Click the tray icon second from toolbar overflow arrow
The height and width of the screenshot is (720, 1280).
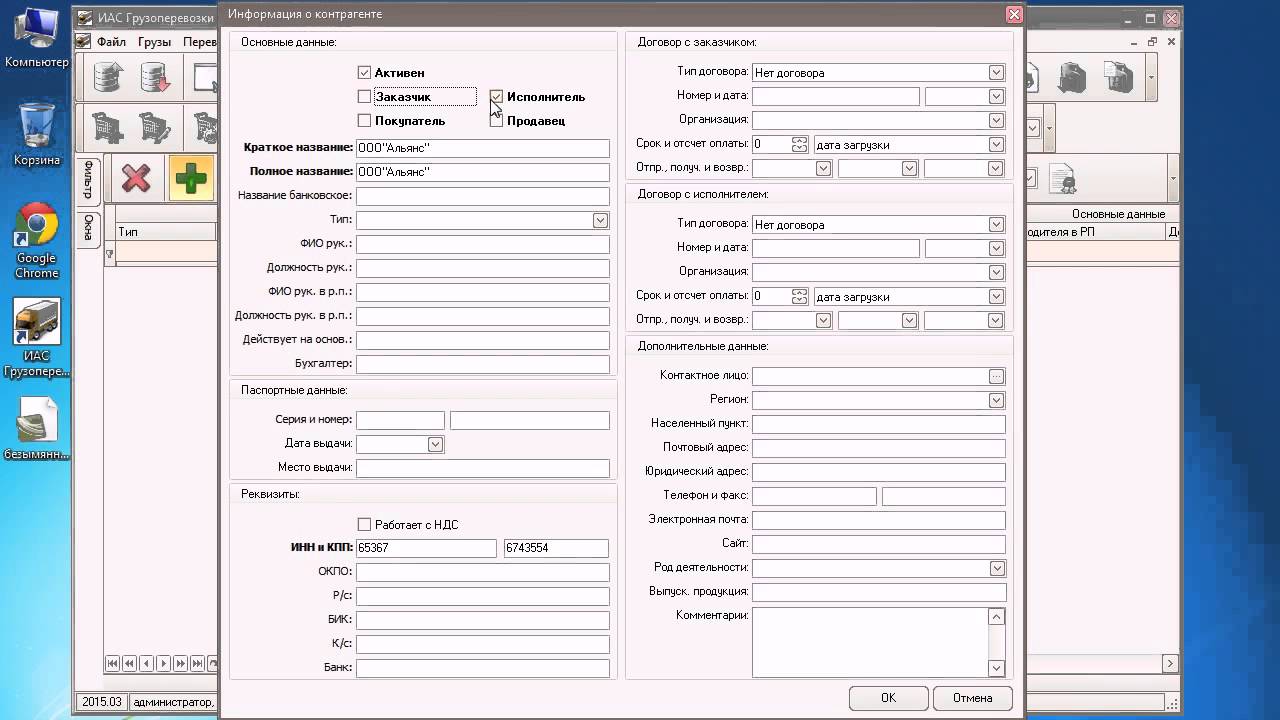coord(1073,78)
